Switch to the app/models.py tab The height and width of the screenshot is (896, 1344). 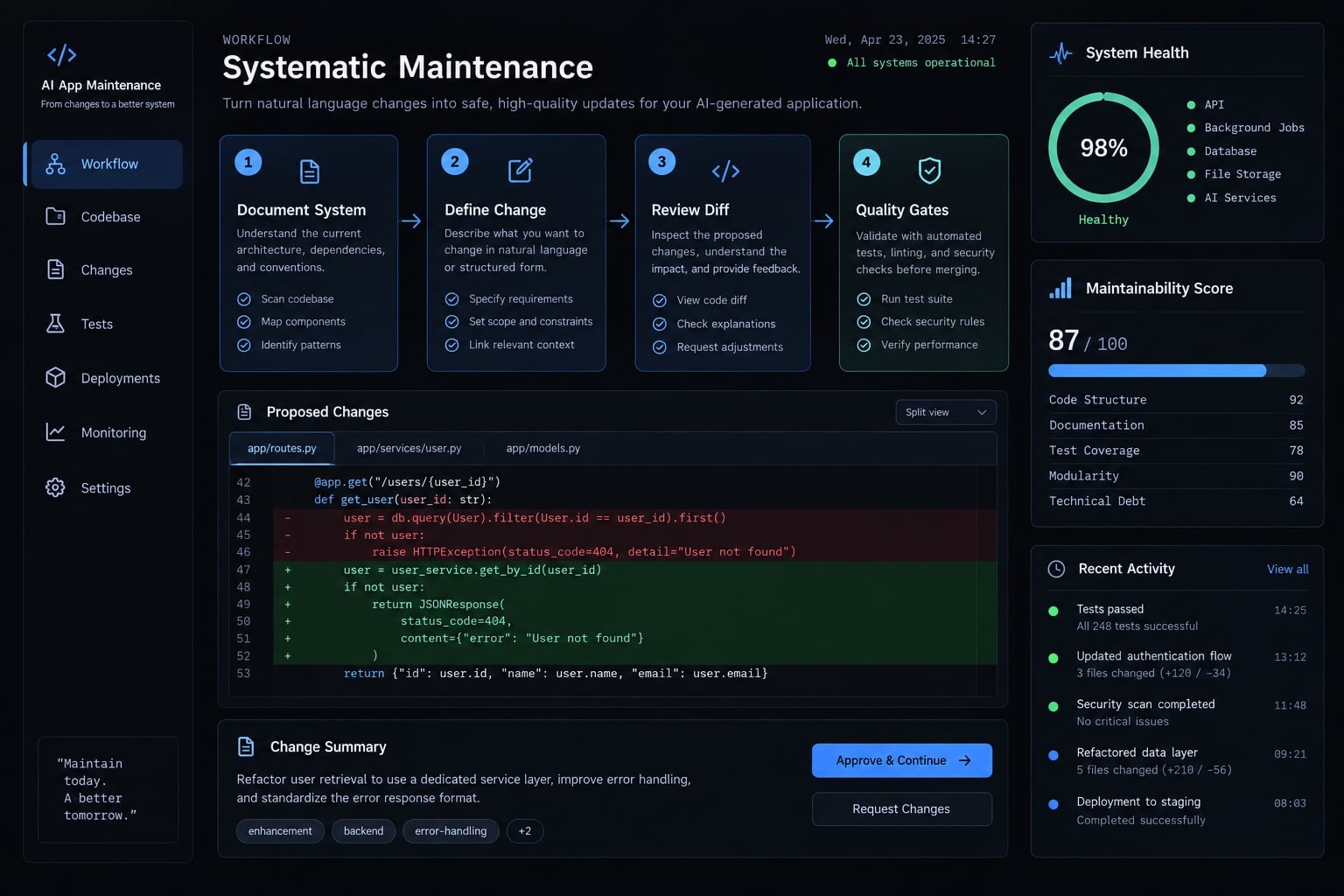542,448
